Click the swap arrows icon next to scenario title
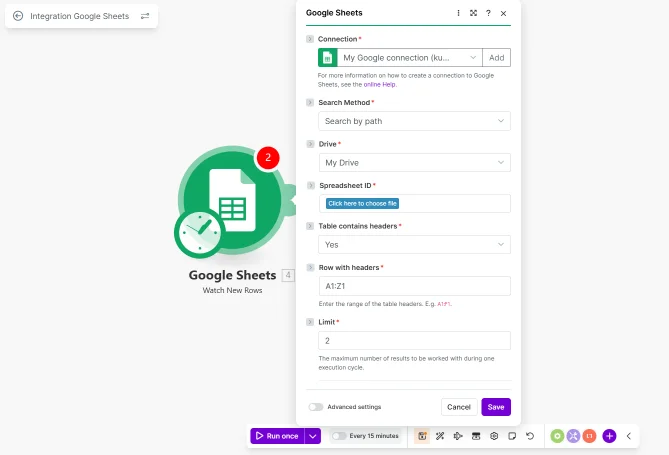Viewport: 669px width, 455px height. pos(145,16)
